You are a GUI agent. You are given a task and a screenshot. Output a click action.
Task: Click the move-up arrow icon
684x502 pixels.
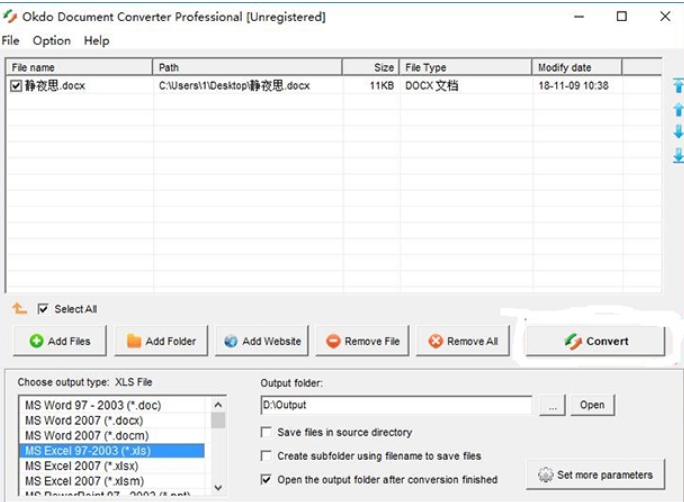(x=678, y=109)
